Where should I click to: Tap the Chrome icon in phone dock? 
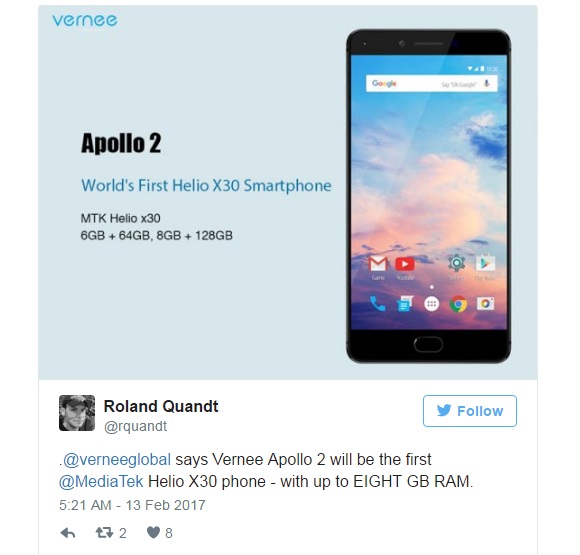[x=458, y=304]
